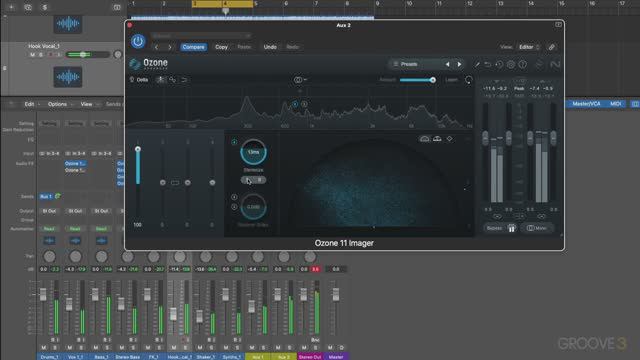
Task: Click the Compare button
Action: coord(193,47)
